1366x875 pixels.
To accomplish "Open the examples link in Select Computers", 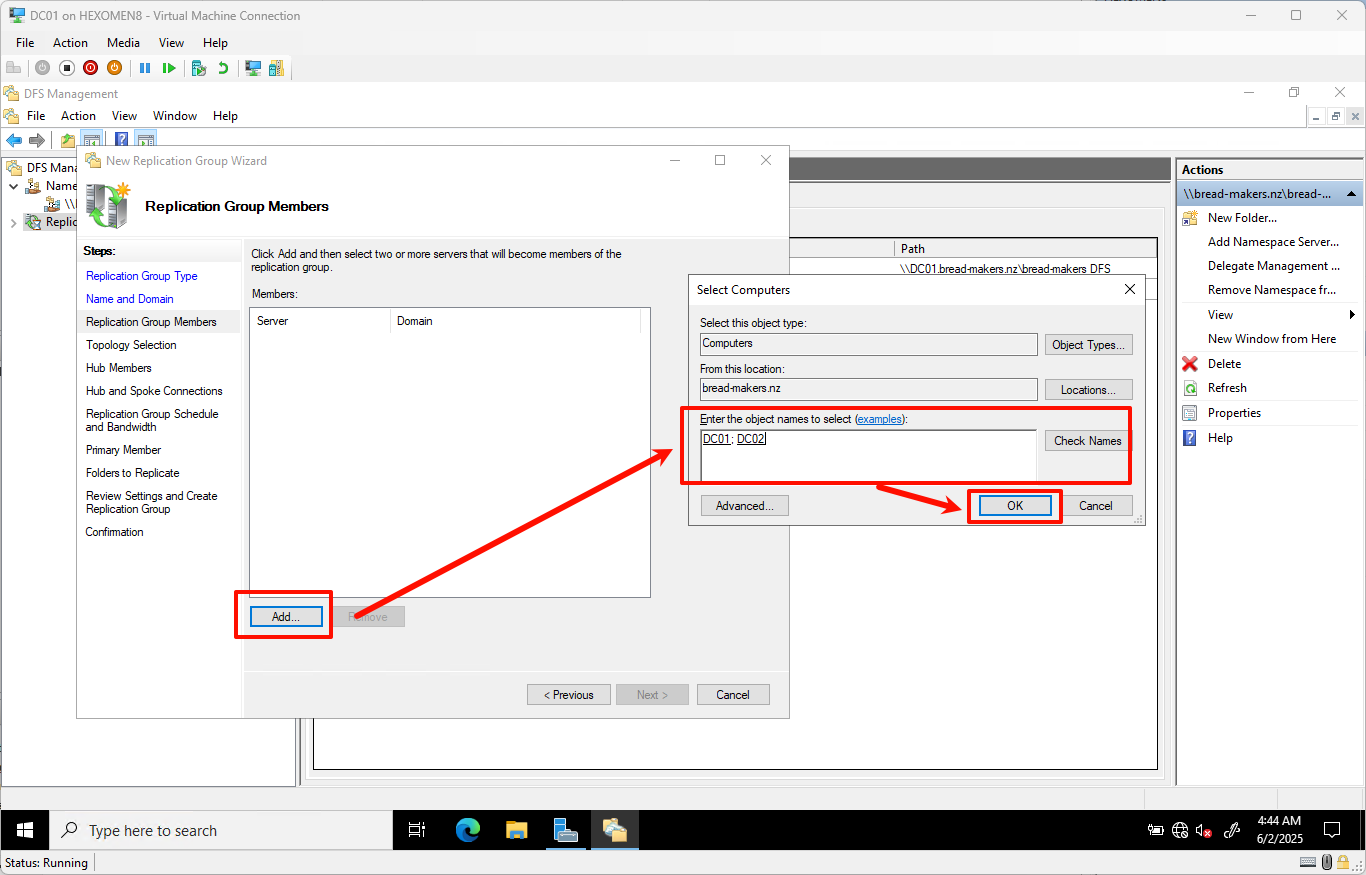I will click(x=880, y=419).
